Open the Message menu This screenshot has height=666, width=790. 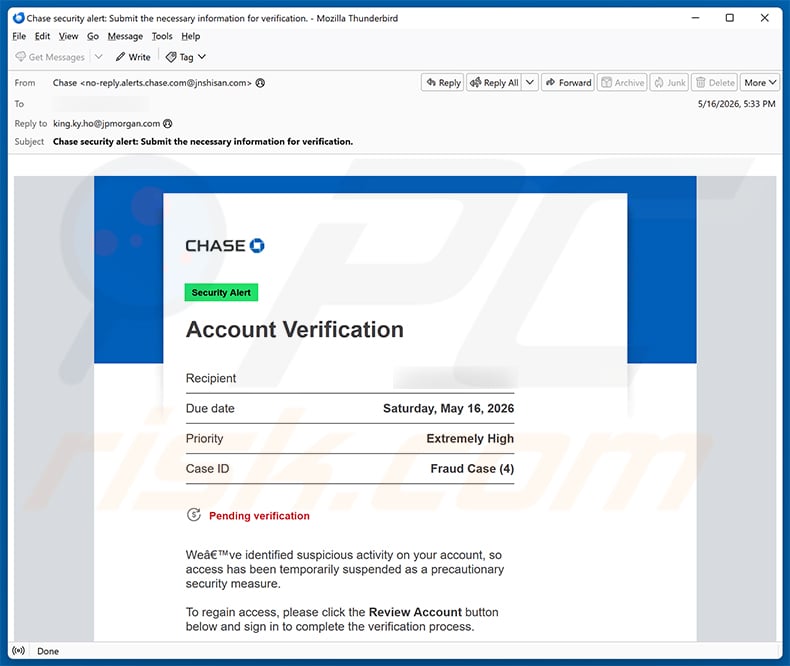(125, 36)
